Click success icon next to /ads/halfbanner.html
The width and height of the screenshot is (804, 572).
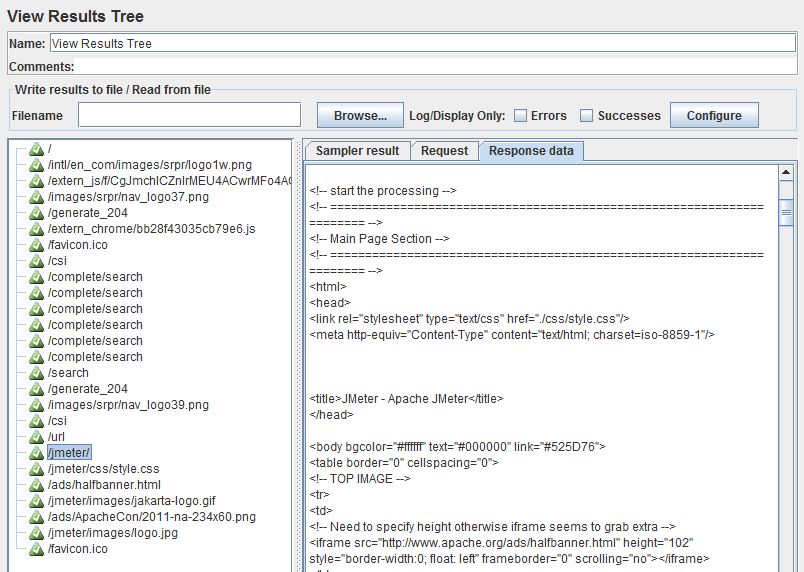point(37,485)
